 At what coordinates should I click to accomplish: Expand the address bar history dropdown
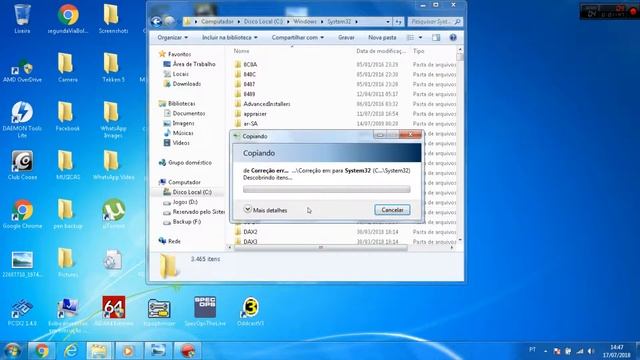[388, 21]
